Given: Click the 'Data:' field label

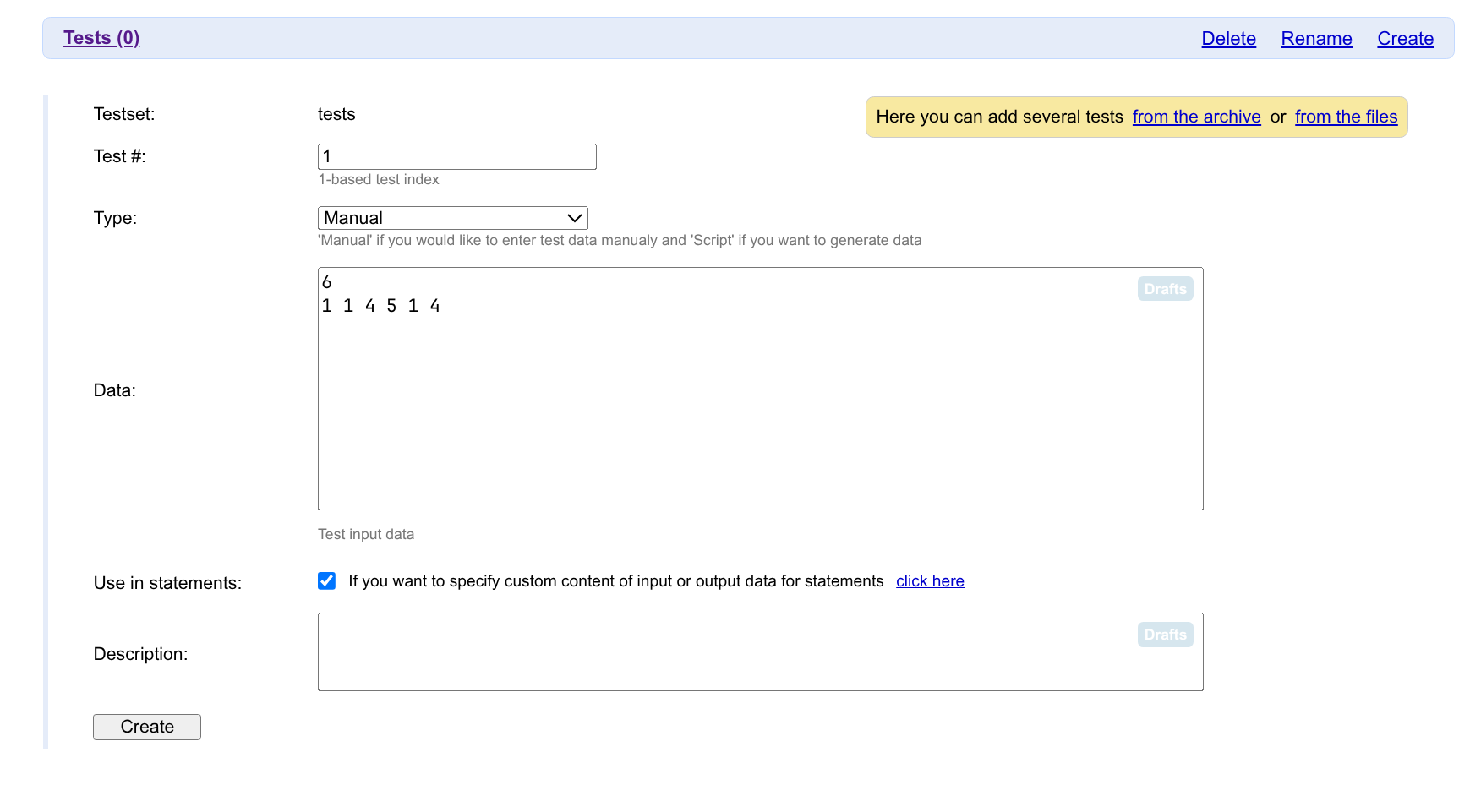Looking at the screenshot, I should pos(114,390).
